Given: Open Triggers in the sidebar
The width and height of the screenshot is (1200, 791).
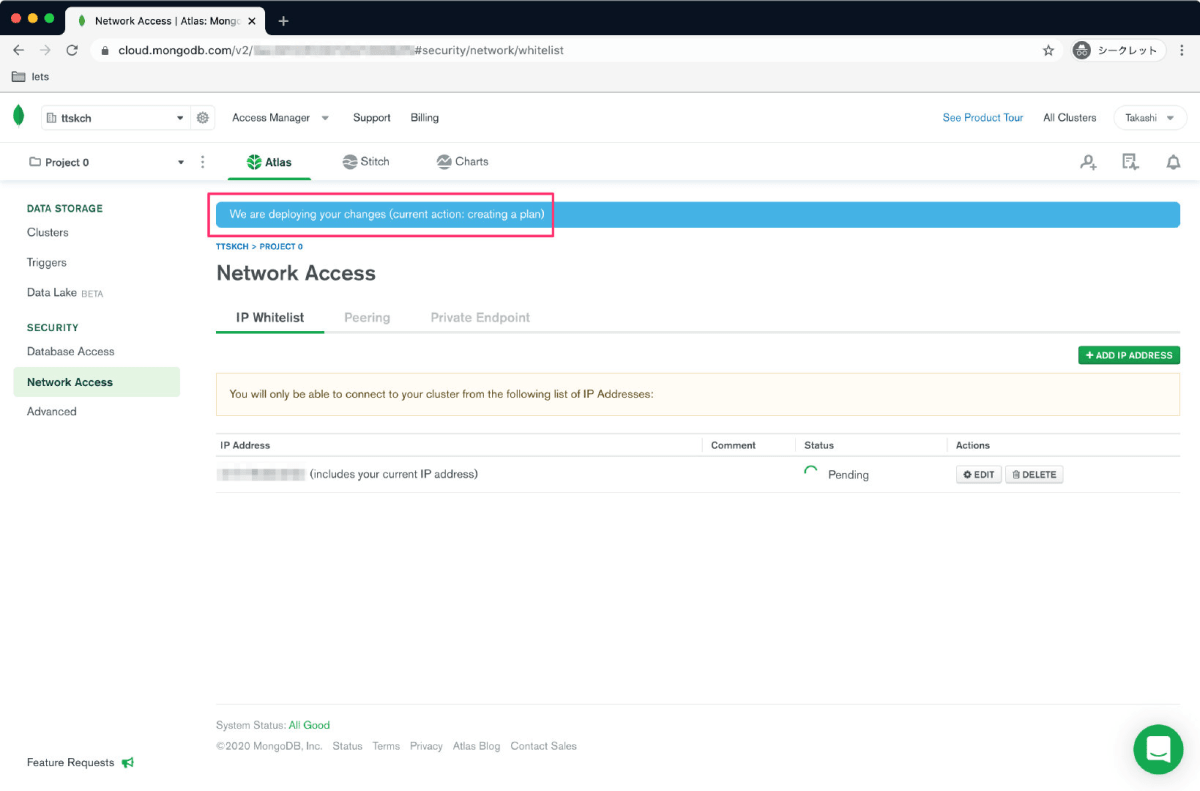Looking at the screenshot, I should pyautogui.click(x=47, y=262).
